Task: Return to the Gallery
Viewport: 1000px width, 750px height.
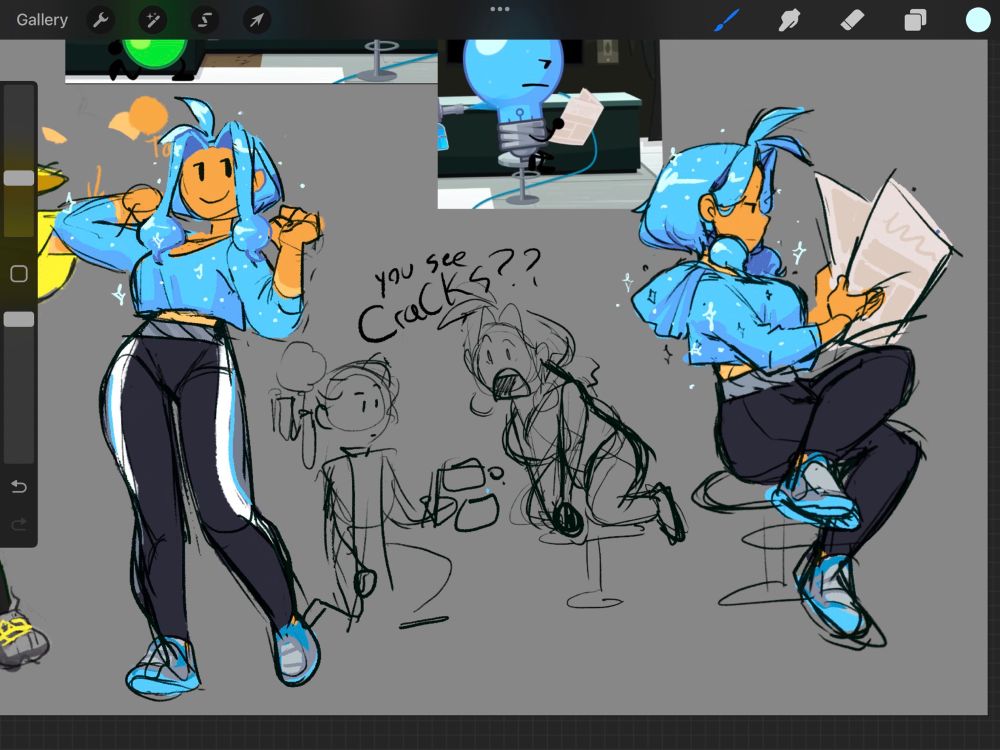Action: tap(42, 20)
